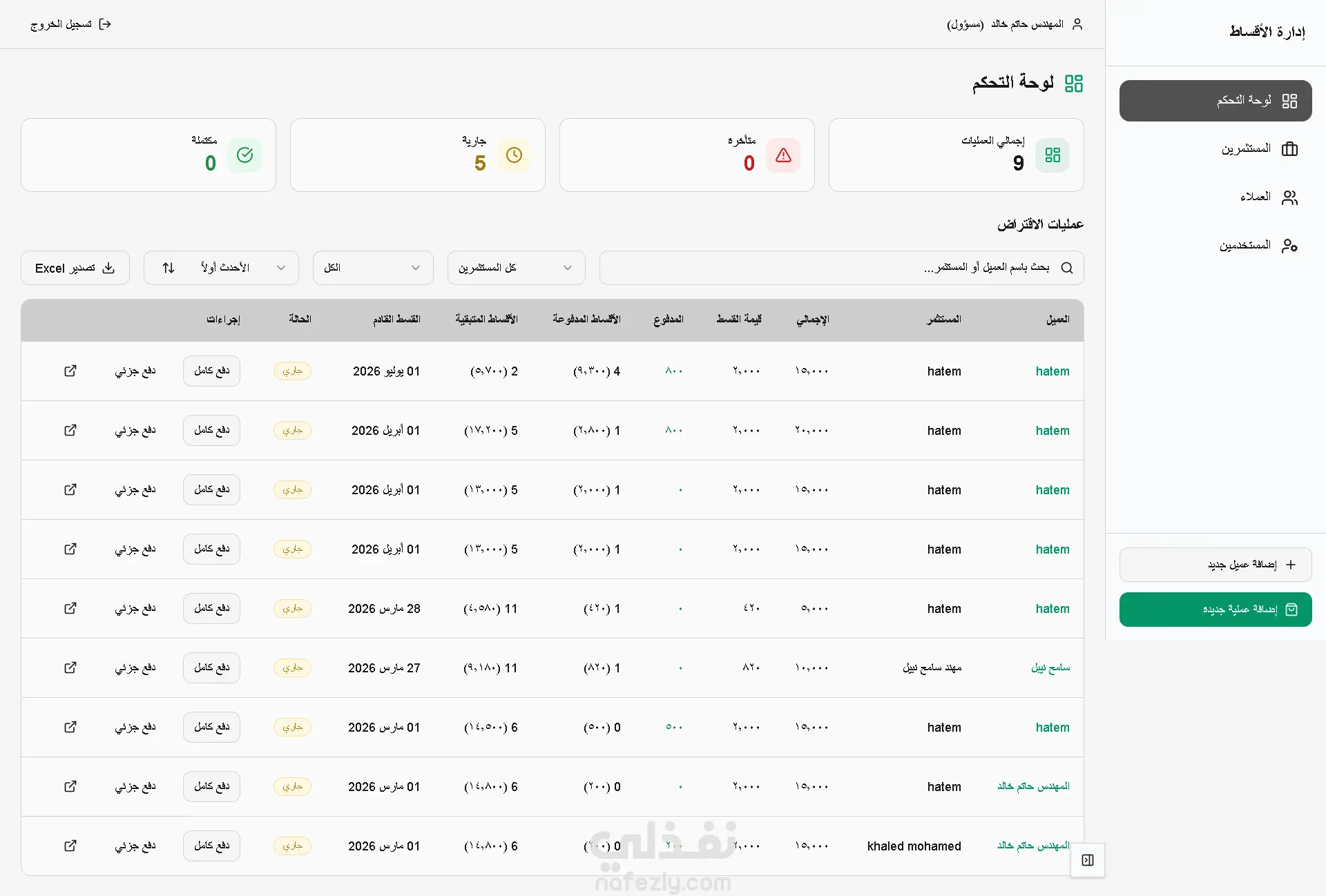The height and width of the screenshot is (896, 1326).
Task: Click دفع كامل in the first row
Action: coord(211,371)
